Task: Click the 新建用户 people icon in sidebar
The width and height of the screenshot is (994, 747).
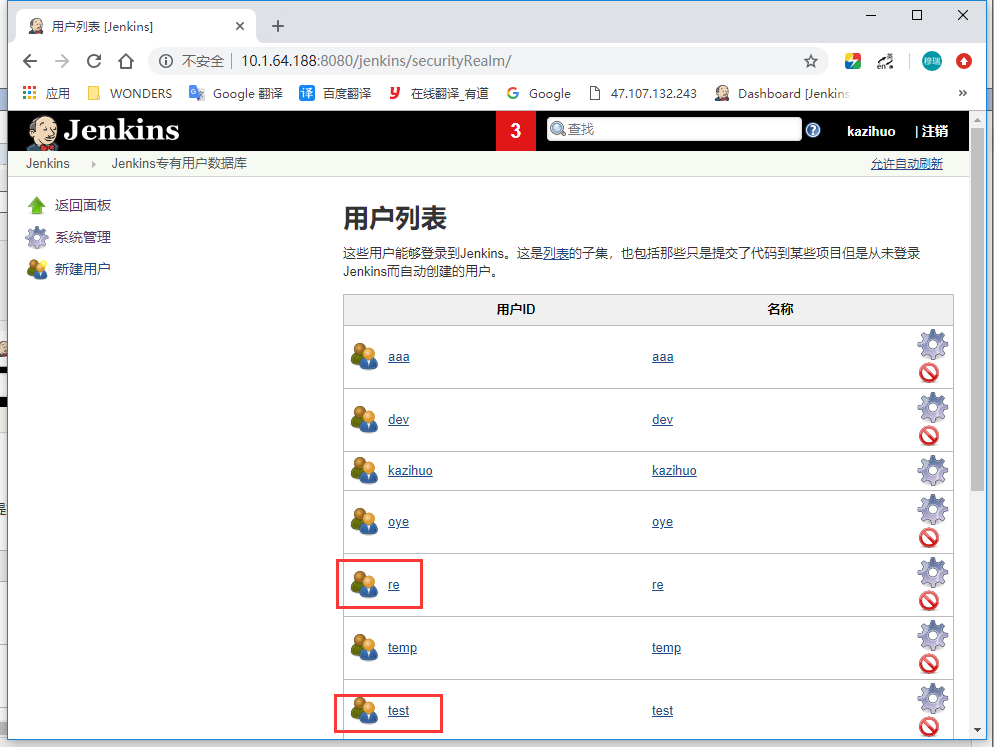Action: (37, 269)
